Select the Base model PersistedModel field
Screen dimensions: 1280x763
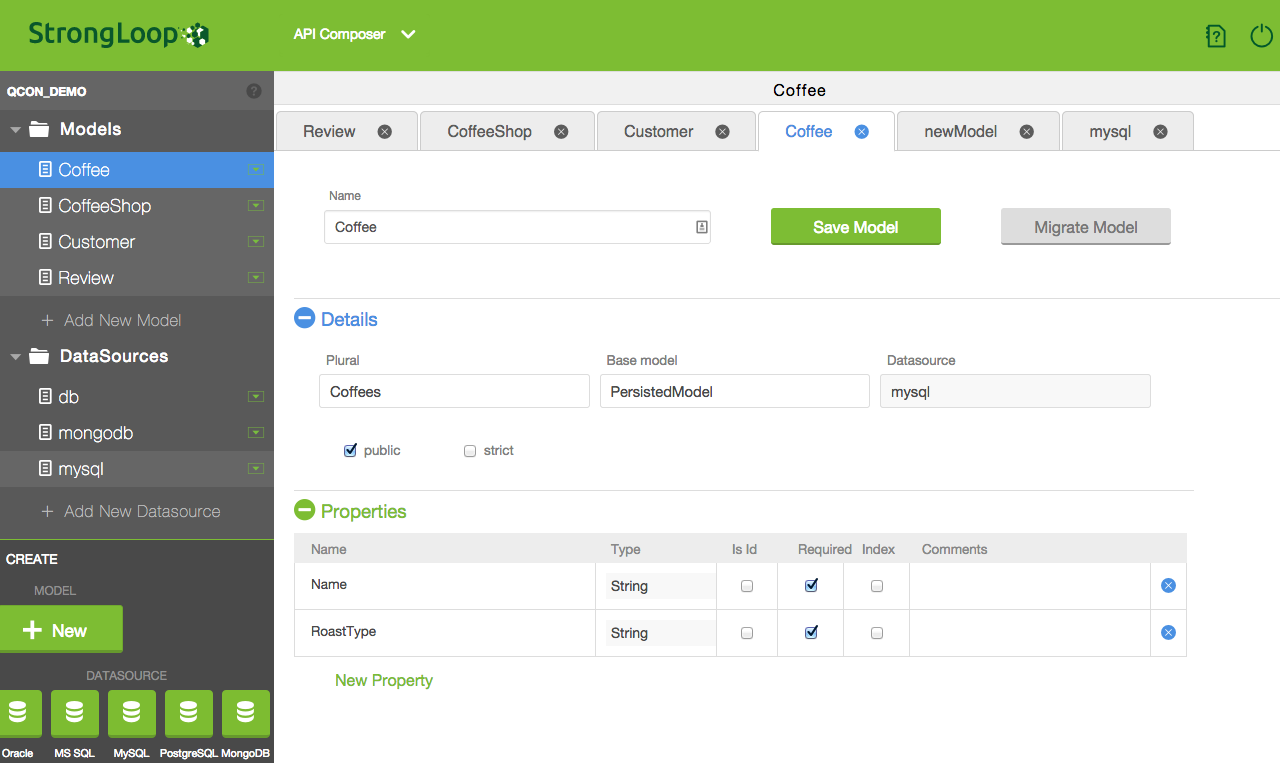pyautogui.click(x=735, y=391)
